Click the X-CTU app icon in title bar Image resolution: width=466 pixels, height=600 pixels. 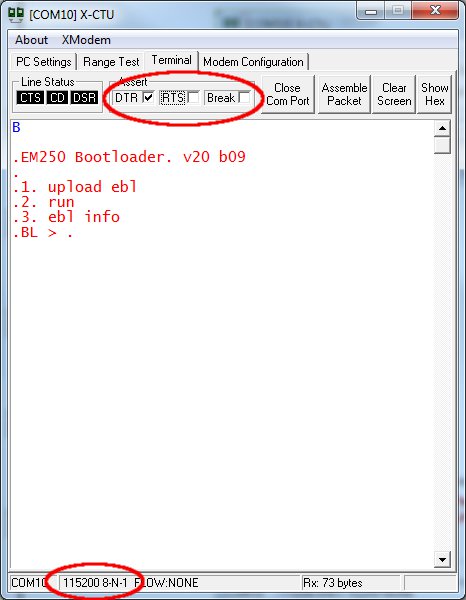pyautogui.click(x=16, y=14)
